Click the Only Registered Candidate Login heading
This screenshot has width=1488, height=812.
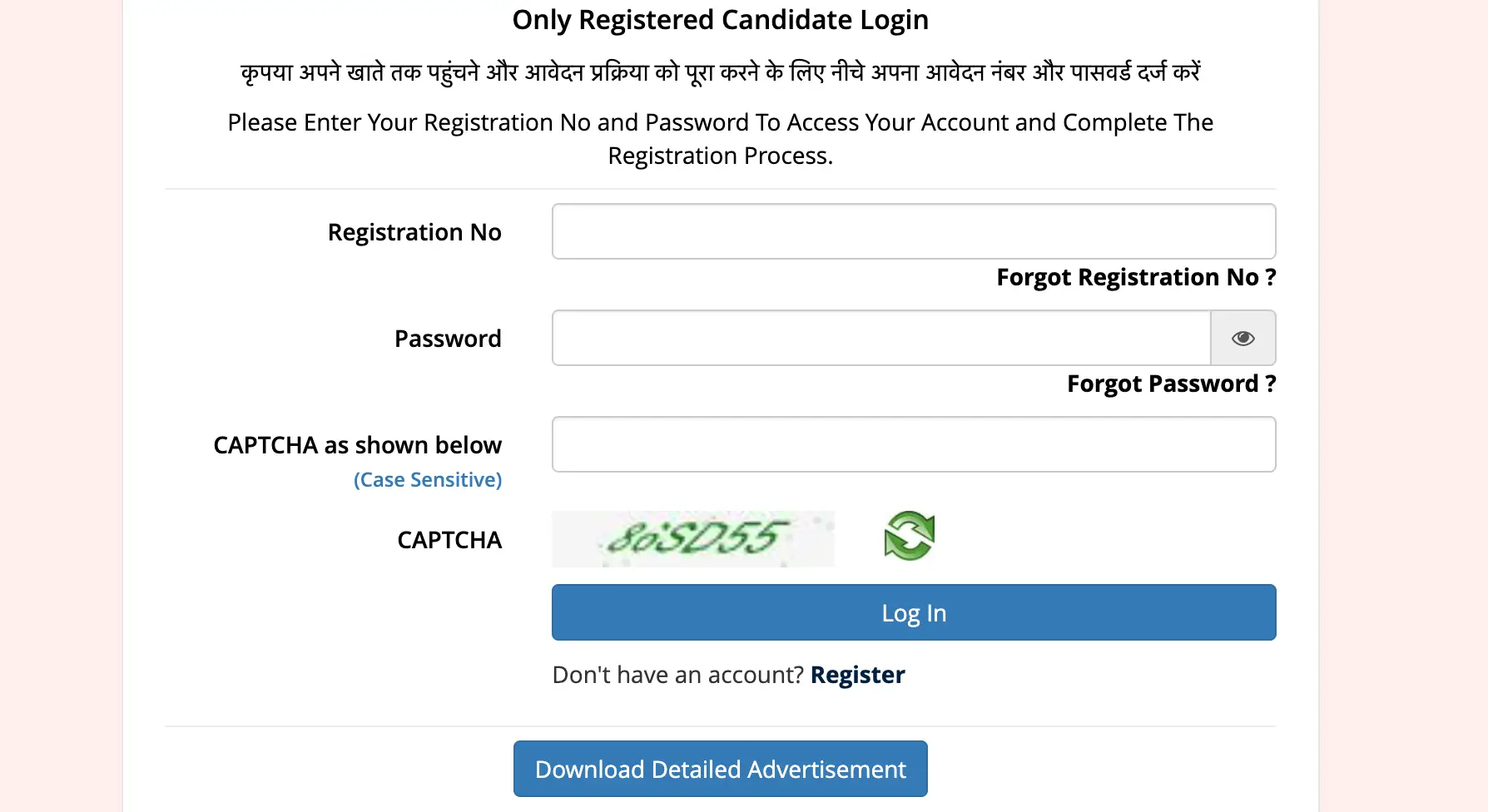point(721,20)
